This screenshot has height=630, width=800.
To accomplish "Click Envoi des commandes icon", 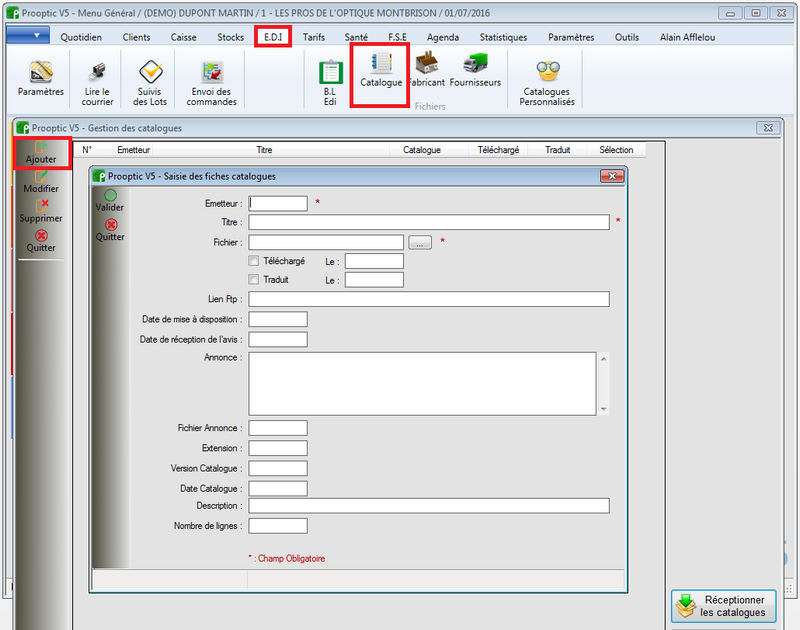I will click(x=211, y=83).
